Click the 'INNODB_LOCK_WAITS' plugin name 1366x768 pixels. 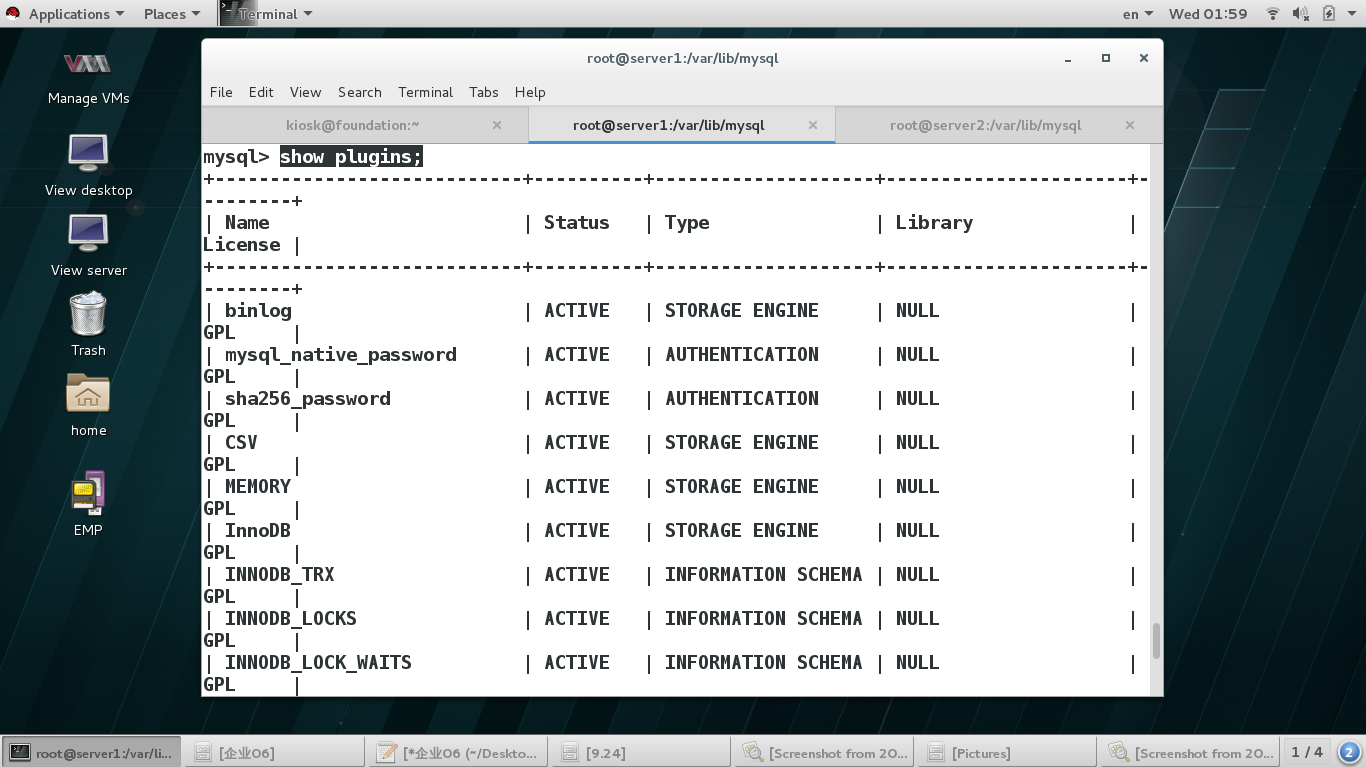tap(318, 663)
